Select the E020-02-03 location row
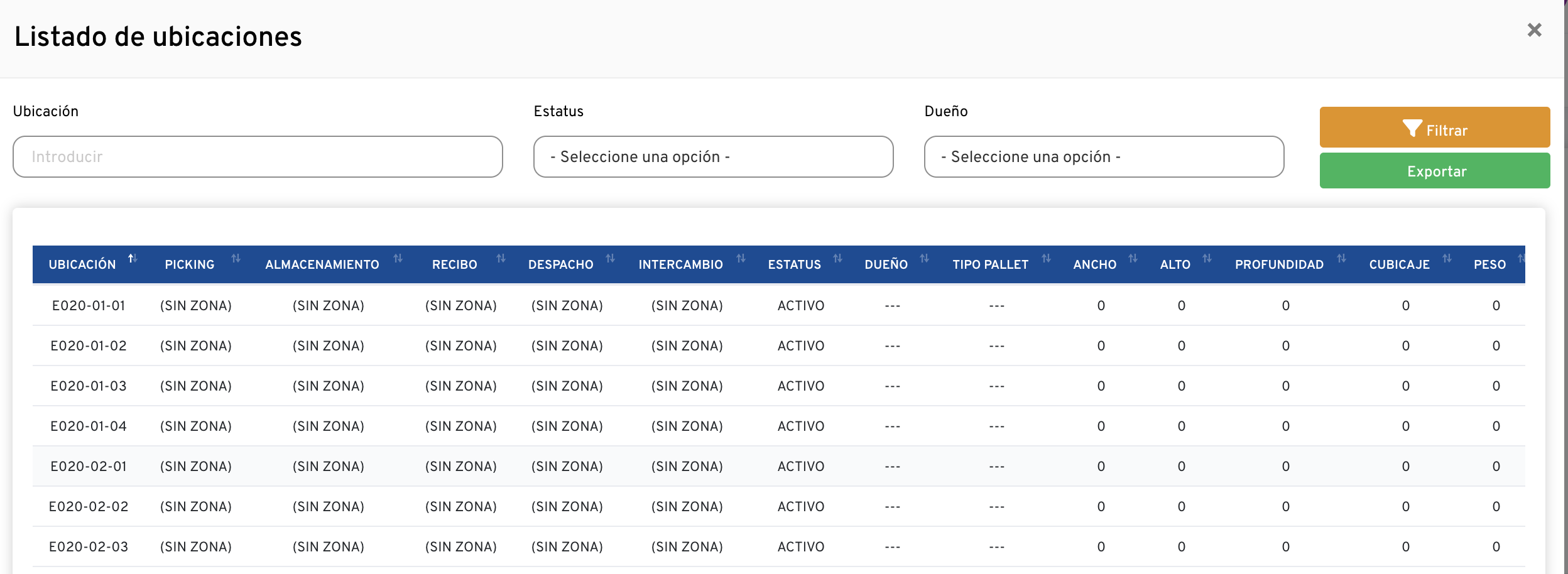This screenshot has height=574, width=1568. pyautogui.click(x=89, y=547)
